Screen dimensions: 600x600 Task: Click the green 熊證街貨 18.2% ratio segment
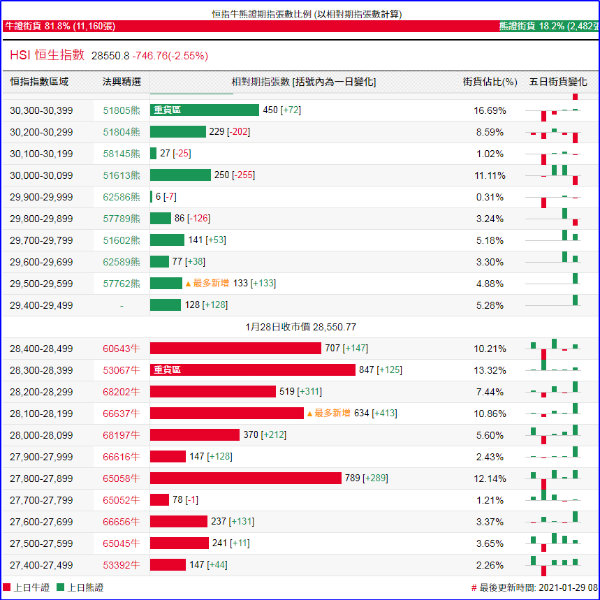tap(549, 26)
